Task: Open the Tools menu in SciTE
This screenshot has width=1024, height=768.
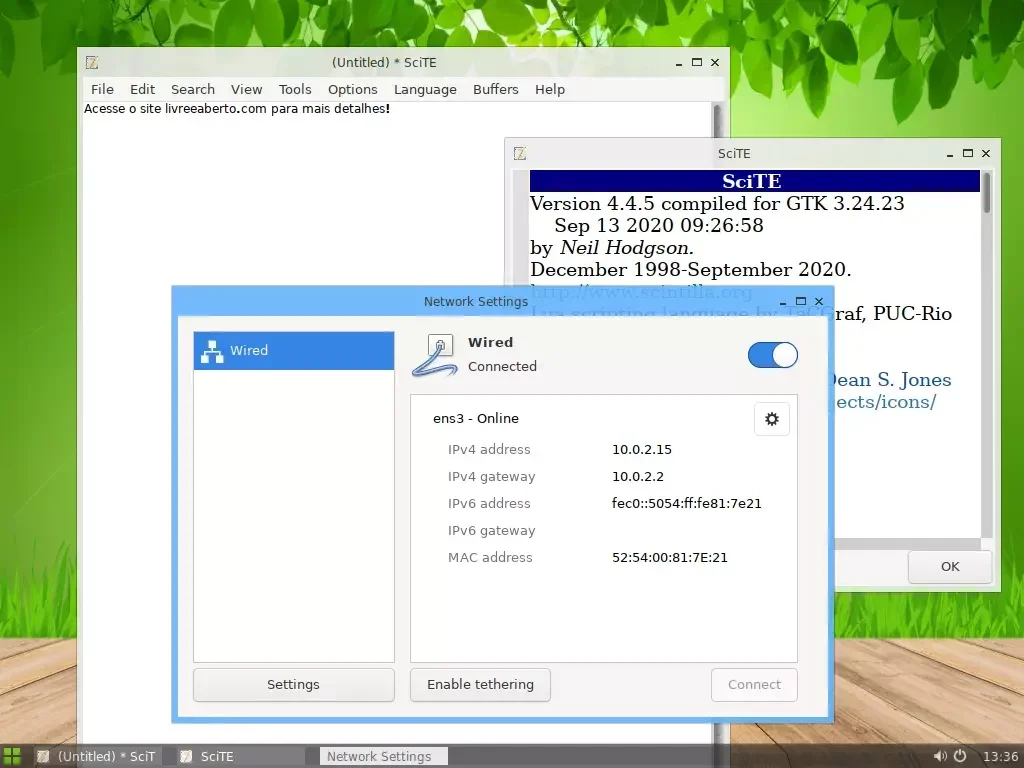Action: pyautogui.click(x=295, y=89)
